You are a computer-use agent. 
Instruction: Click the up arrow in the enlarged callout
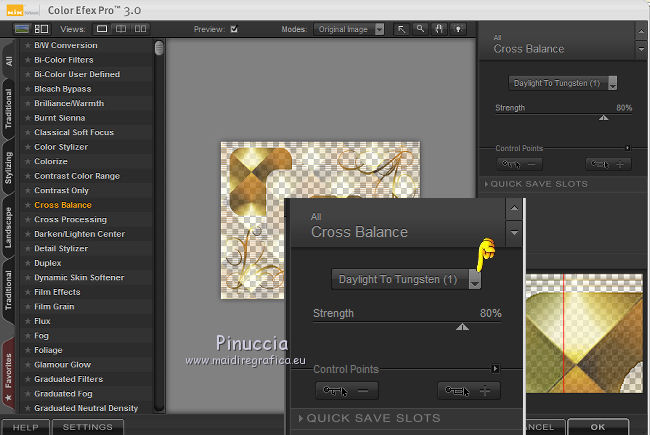pyautogui.click(x=514, y=208)
